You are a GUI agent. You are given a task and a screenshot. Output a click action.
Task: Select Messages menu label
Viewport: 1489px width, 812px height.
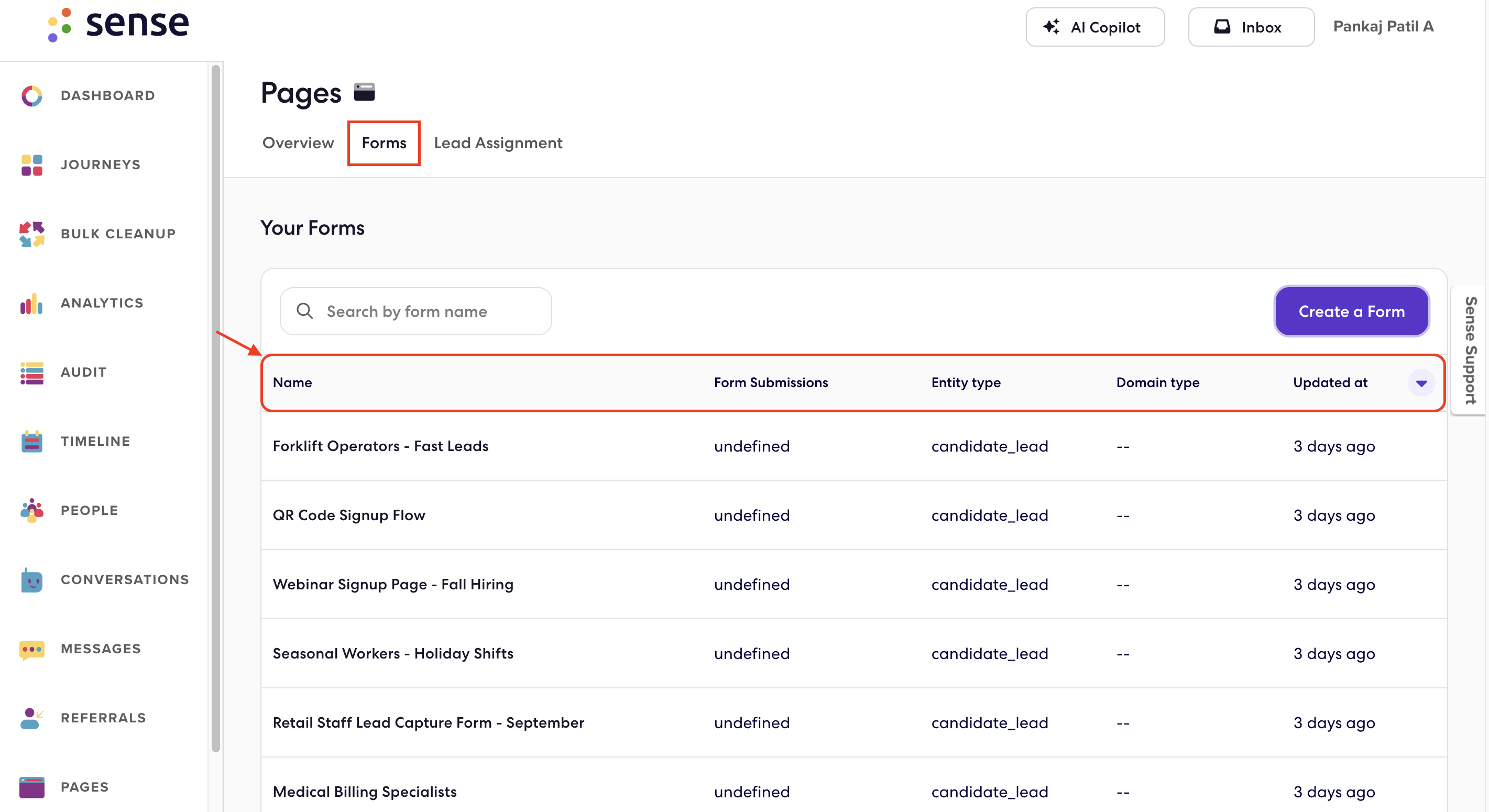tap(101, 649)
